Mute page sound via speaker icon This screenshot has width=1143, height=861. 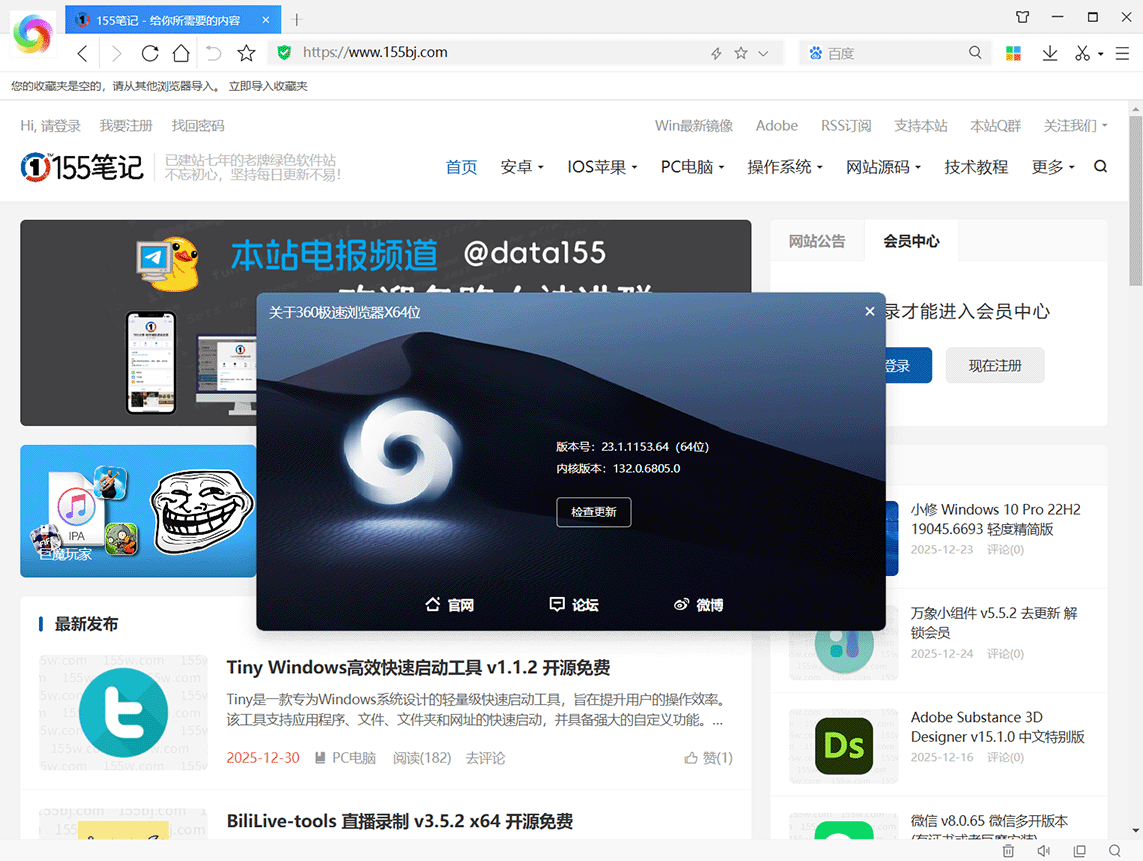(x=1043, y=851)
